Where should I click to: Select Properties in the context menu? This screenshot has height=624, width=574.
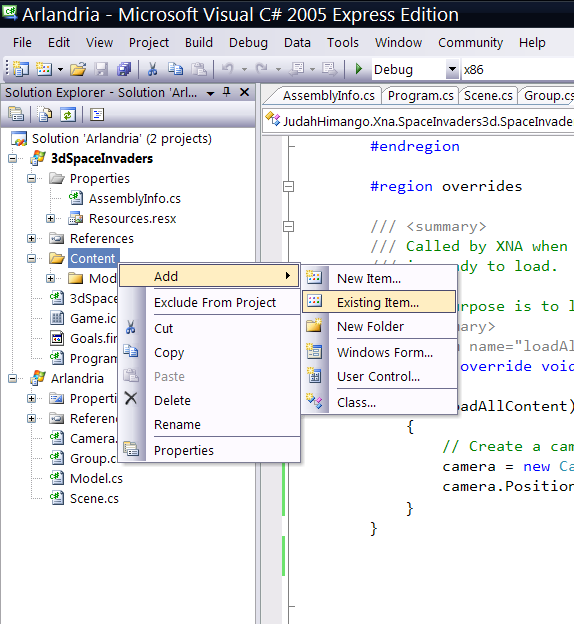(209, 450)
